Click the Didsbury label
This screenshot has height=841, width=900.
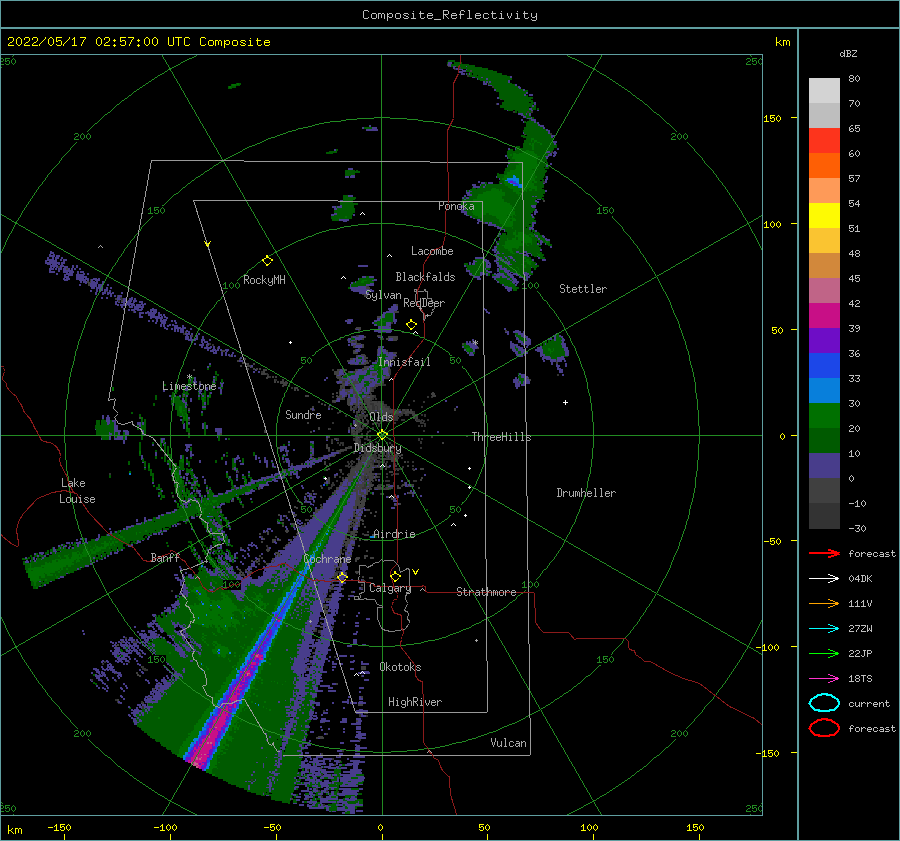[x=377, y=448]
